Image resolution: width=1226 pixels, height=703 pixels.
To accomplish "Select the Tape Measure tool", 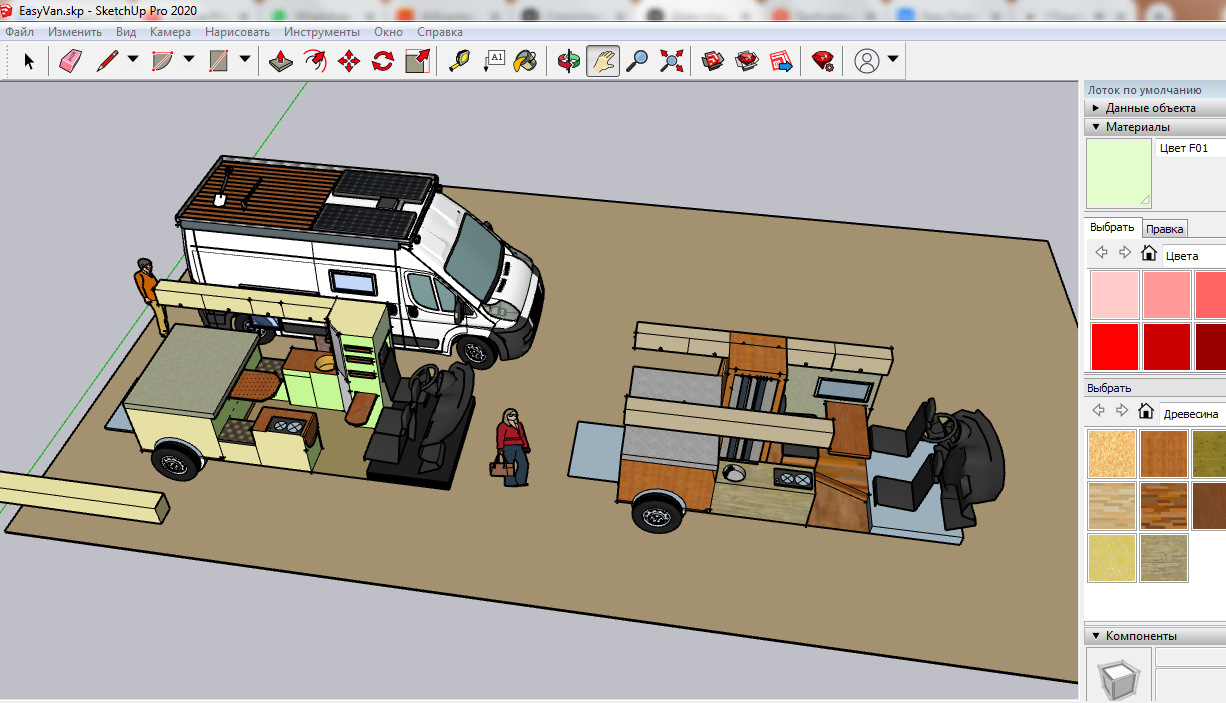I will (x=459, y=61).
